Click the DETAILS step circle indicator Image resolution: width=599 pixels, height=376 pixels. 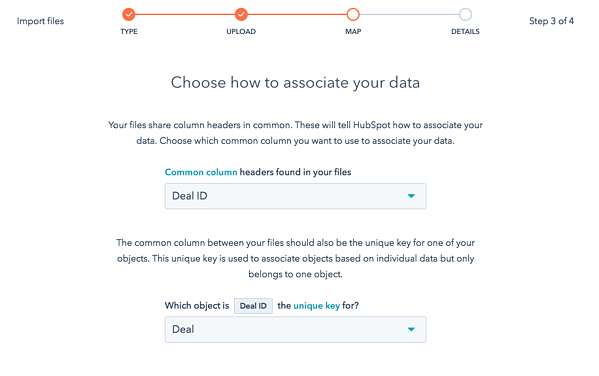465,15
